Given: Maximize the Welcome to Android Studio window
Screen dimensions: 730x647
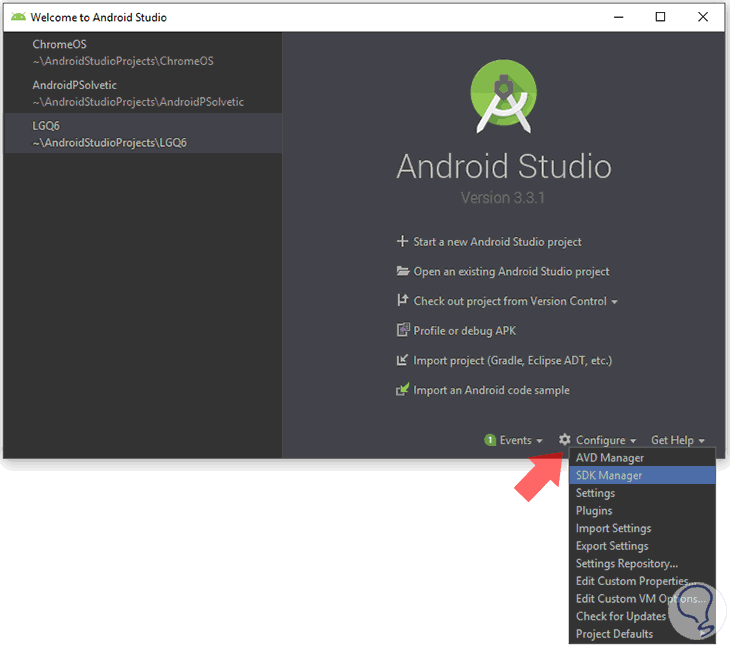Looking at the screenshot, I should click(660, 17).
